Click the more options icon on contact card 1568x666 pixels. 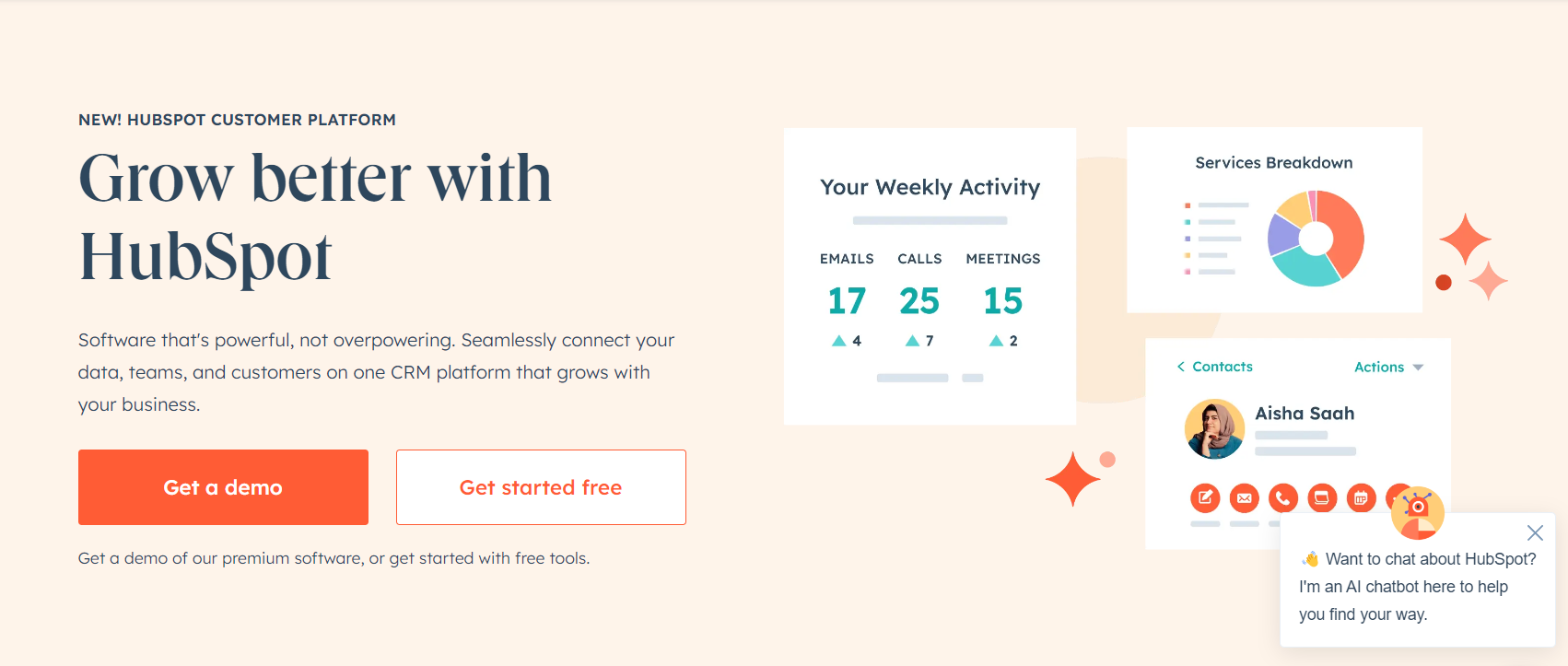click(x=1399, y=497)
